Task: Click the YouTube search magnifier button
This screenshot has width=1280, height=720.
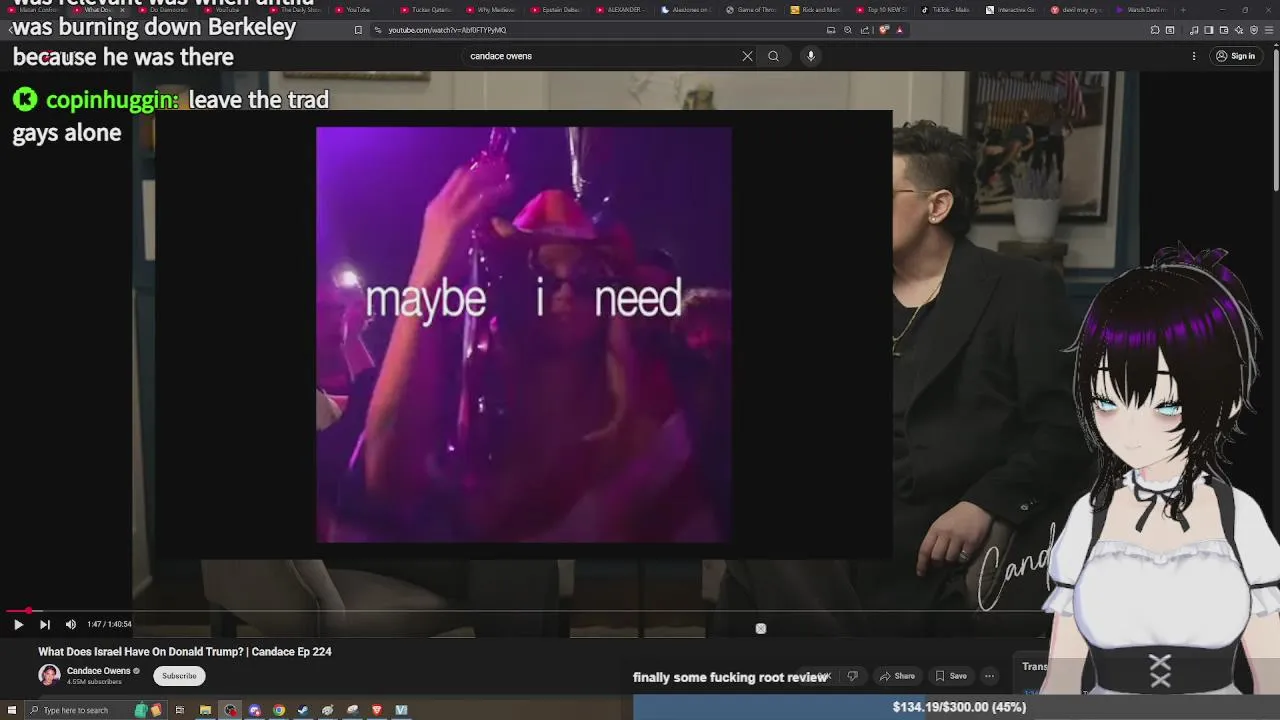Action: pos(773,56)
